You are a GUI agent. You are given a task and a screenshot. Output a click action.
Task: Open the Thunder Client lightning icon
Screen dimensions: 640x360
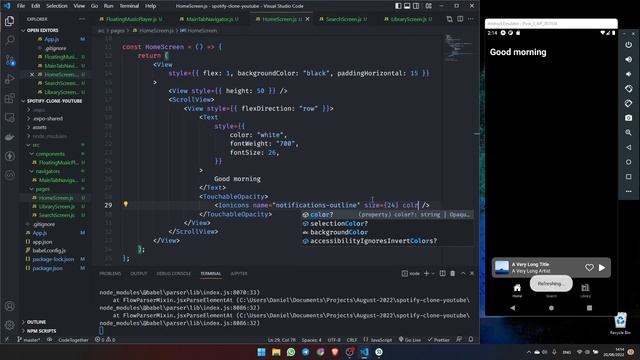pyautogui.click(x=9, y=156)
